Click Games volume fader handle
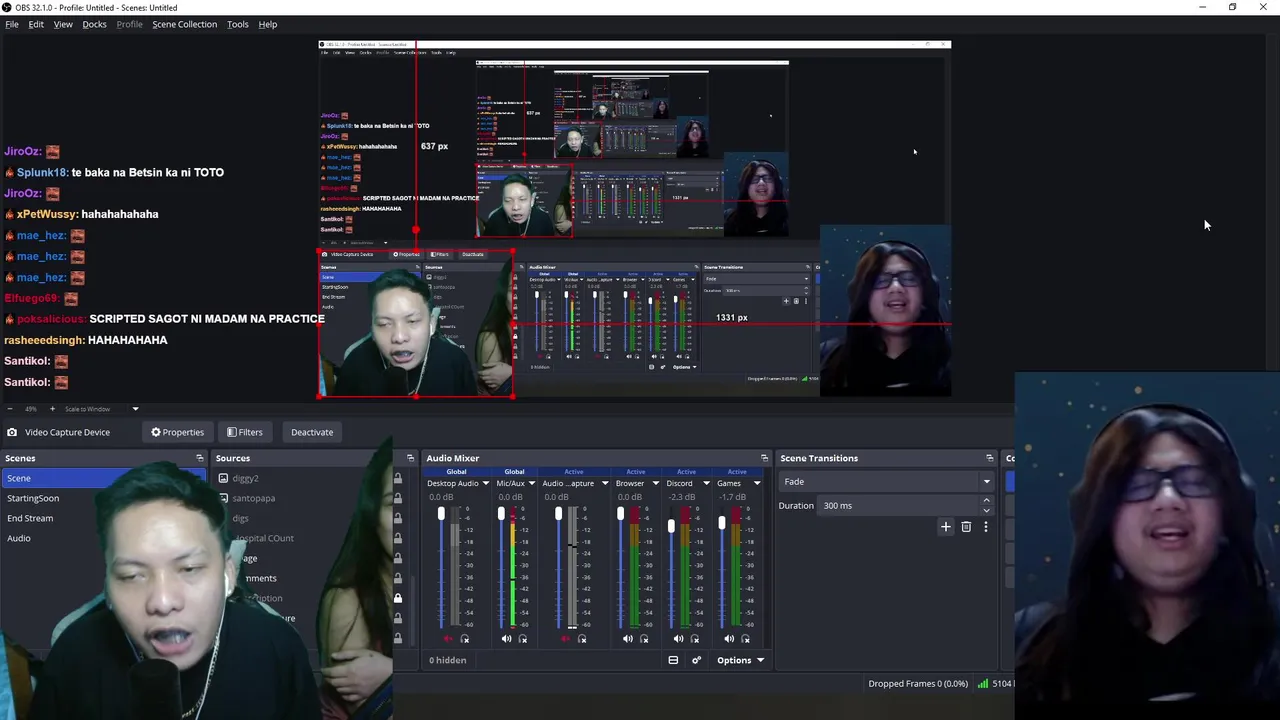This screenshot has width=1280, height=720. [x=722, y=523]
